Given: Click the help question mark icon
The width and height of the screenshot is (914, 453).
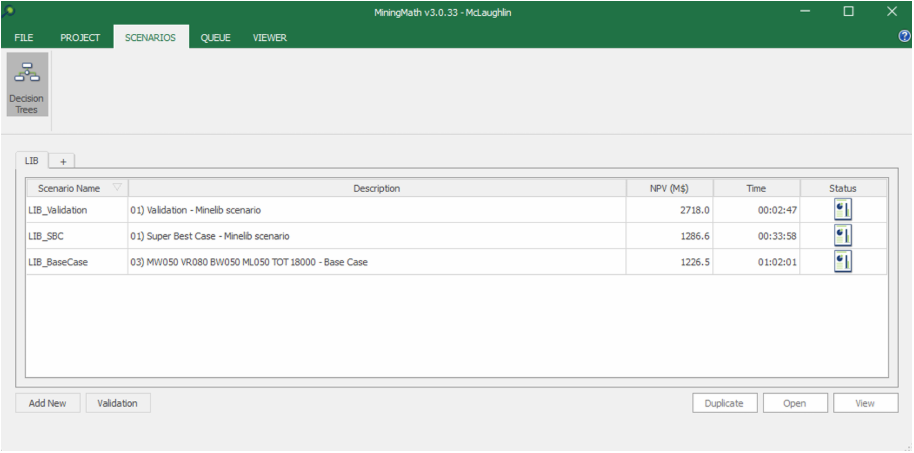Looking at the screenshot, I should pyautogui.click(x=904, y=37).
